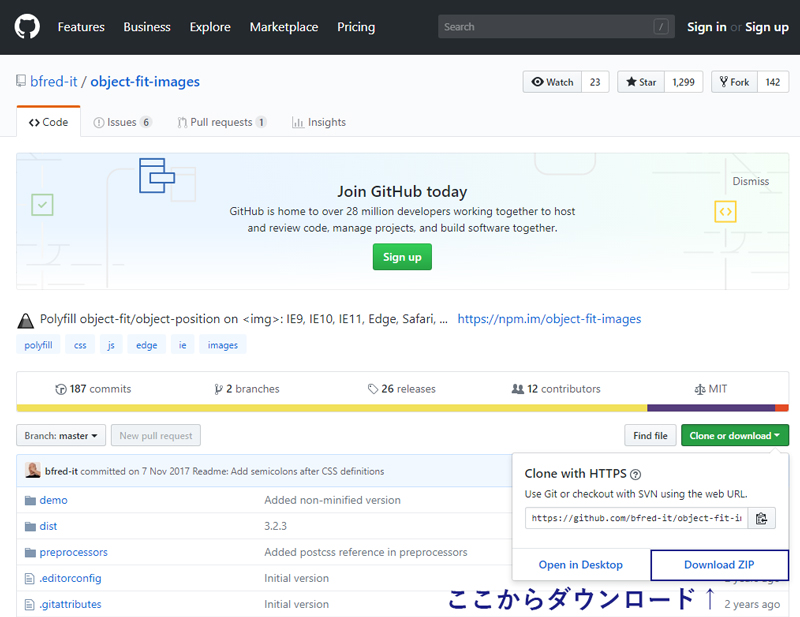
Task: View the 12 contributors
Action: pos(556,389)
